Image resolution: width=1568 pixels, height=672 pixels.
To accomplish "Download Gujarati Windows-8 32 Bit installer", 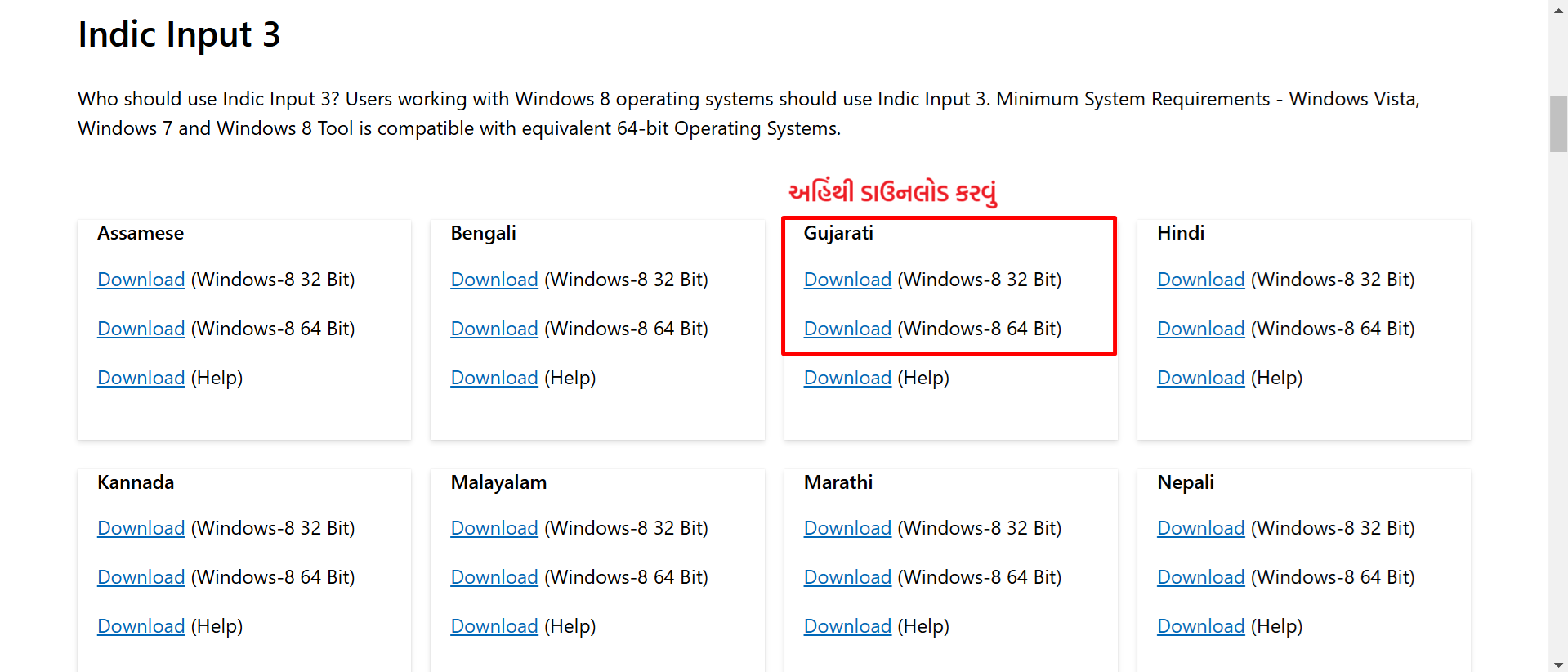I will [x=847, y=280].
